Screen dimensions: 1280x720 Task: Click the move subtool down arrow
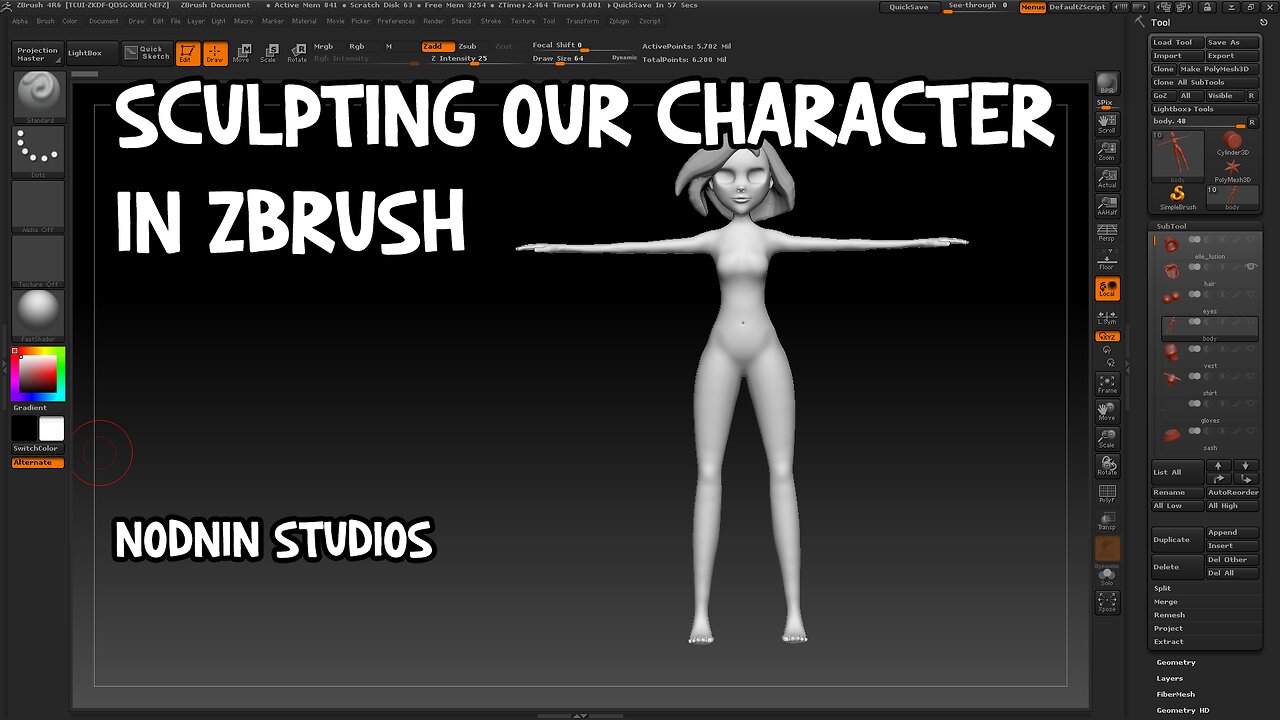coord(1246,466)
